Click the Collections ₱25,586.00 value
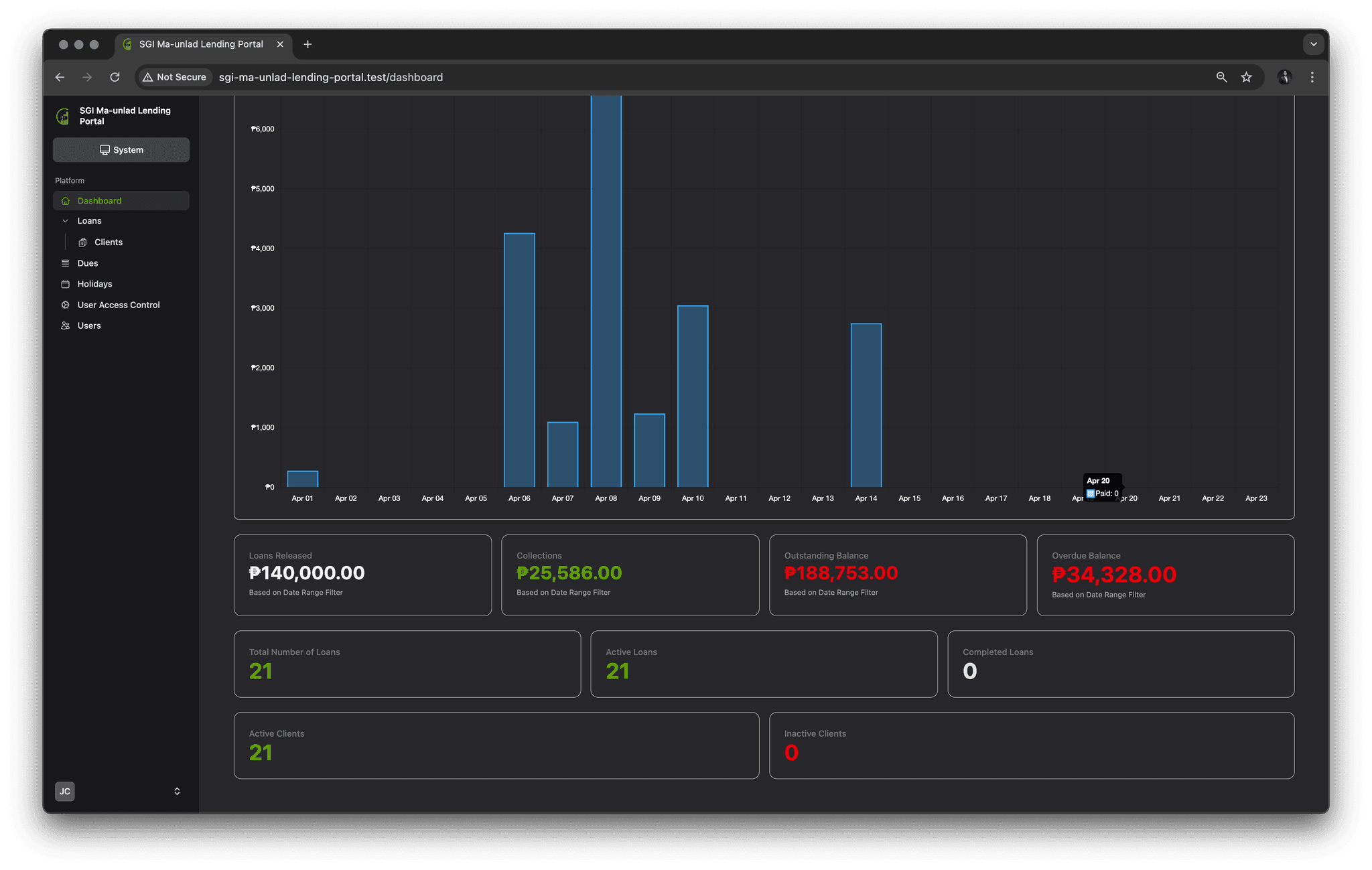Viewport: 1372px width, 870px height. pos(569,573)
